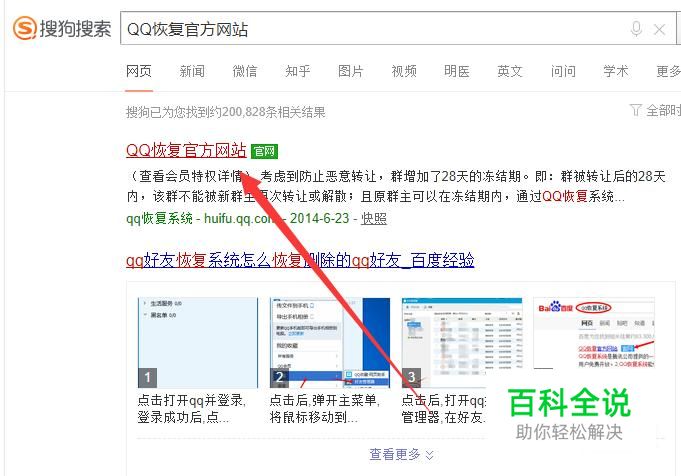Click caption 点击后,打开qq管理器
The image size is (681, 476).
tap(443, 408)
